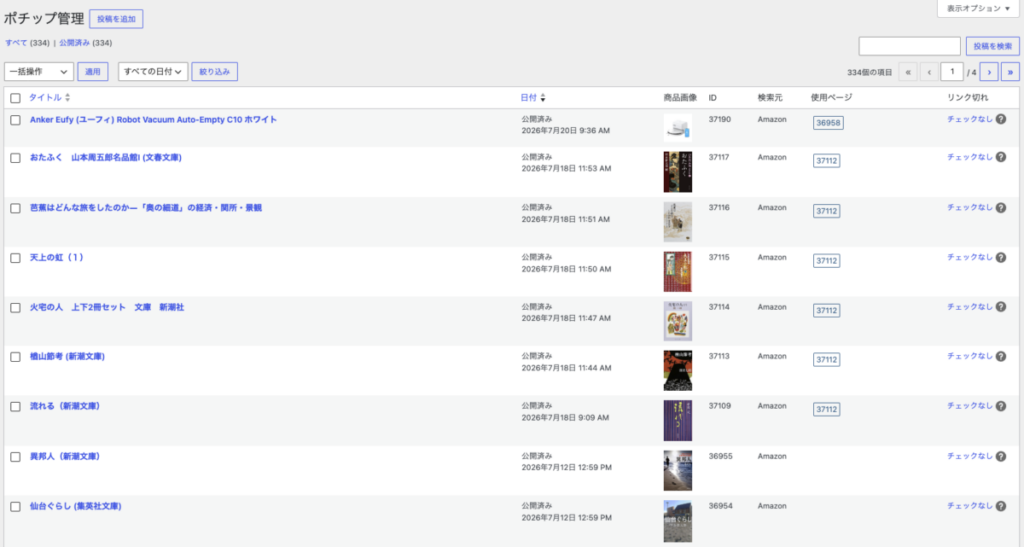Screen dimensions: 1024x547
Task: Click help icon in 天上の虹 row
Action: [x=1000, y=258]
